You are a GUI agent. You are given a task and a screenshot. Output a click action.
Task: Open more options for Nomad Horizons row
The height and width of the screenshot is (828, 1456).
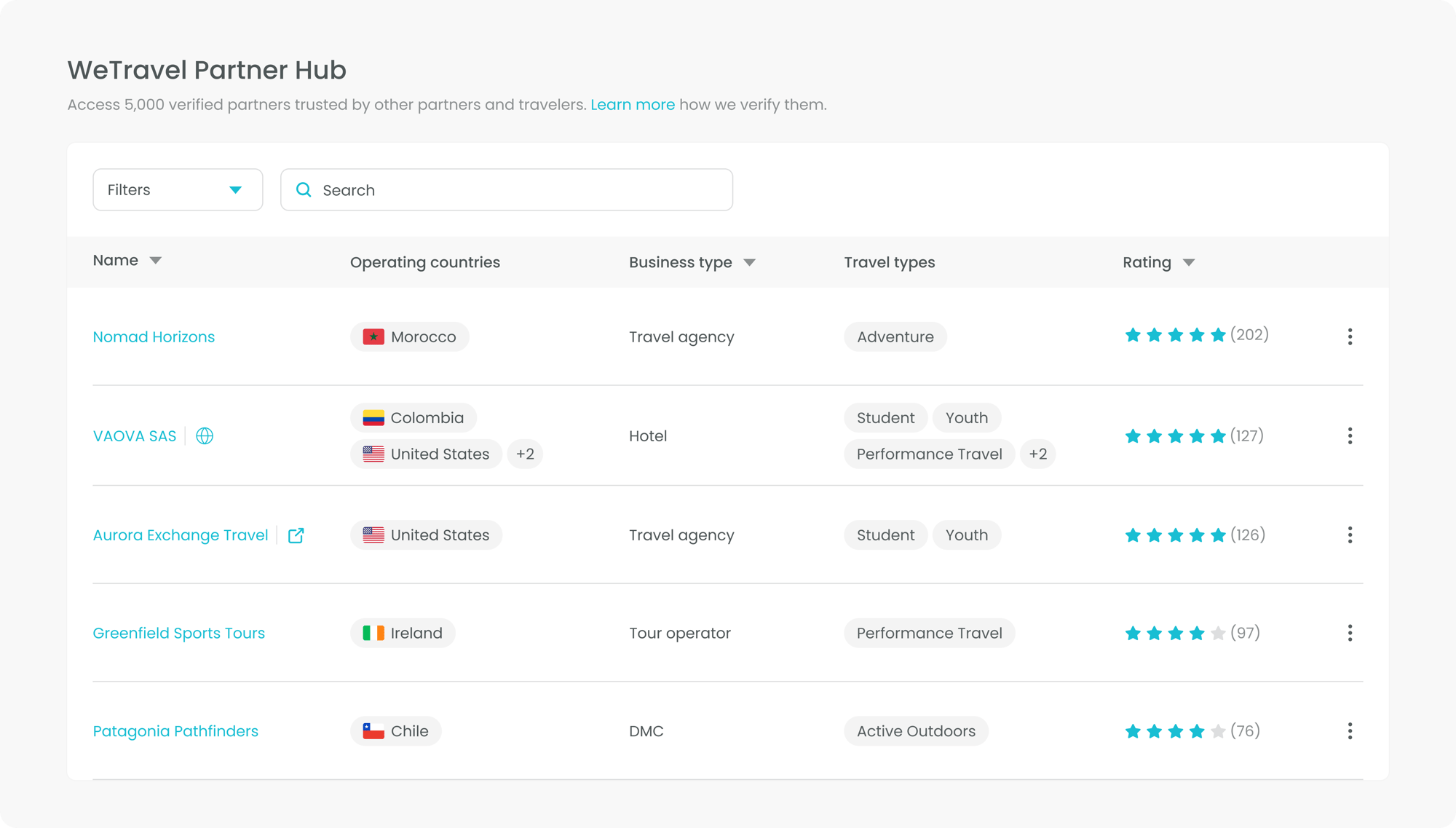1350,336
